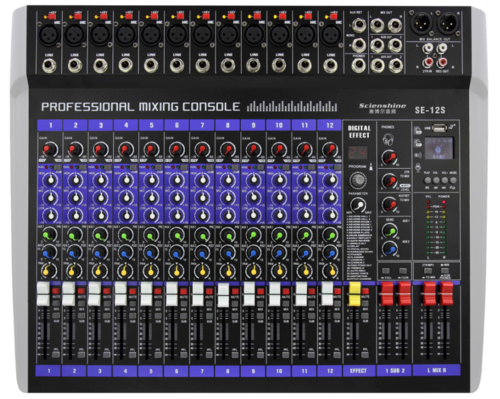Click the red SUB 1 fader
The height and width of the screenshot is (399, 500).
point(387,294)
